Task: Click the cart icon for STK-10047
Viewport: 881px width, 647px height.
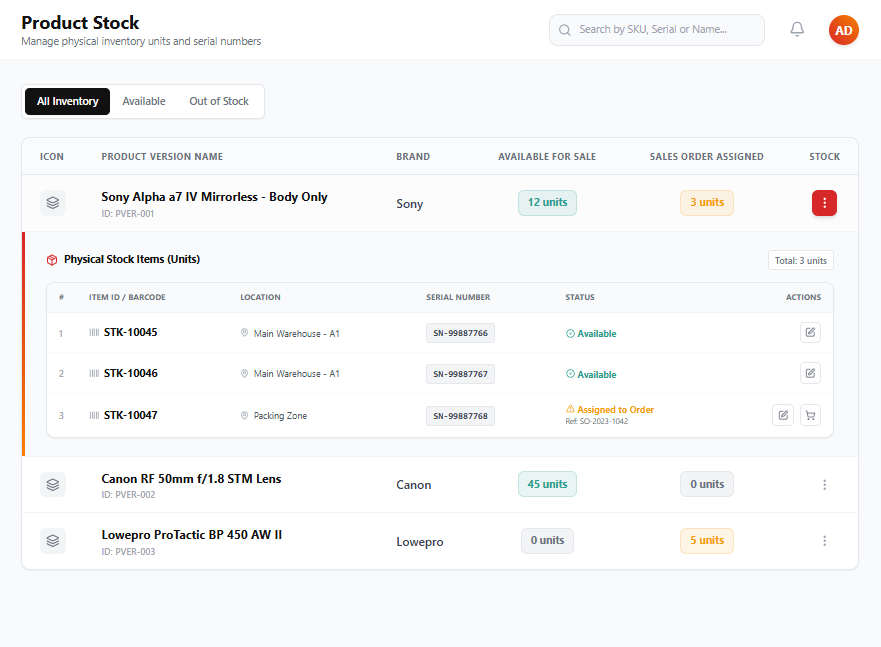Action: [x=810, y=415]
